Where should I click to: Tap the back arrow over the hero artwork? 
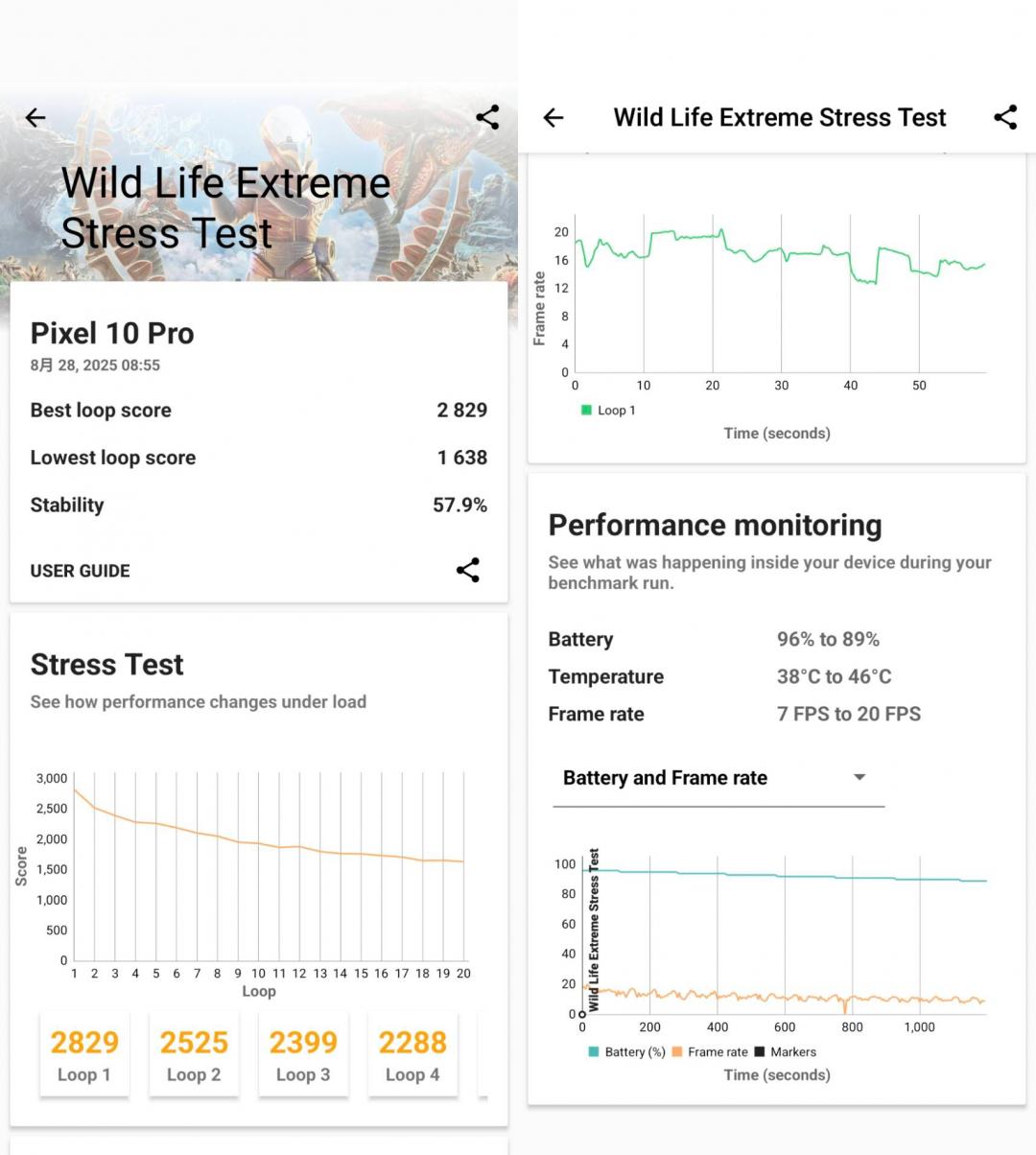tap(35, 118)
